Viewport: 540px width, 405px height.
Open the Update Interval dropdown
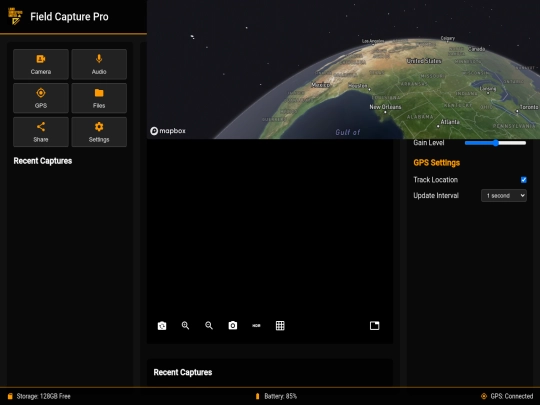(503, 196)
